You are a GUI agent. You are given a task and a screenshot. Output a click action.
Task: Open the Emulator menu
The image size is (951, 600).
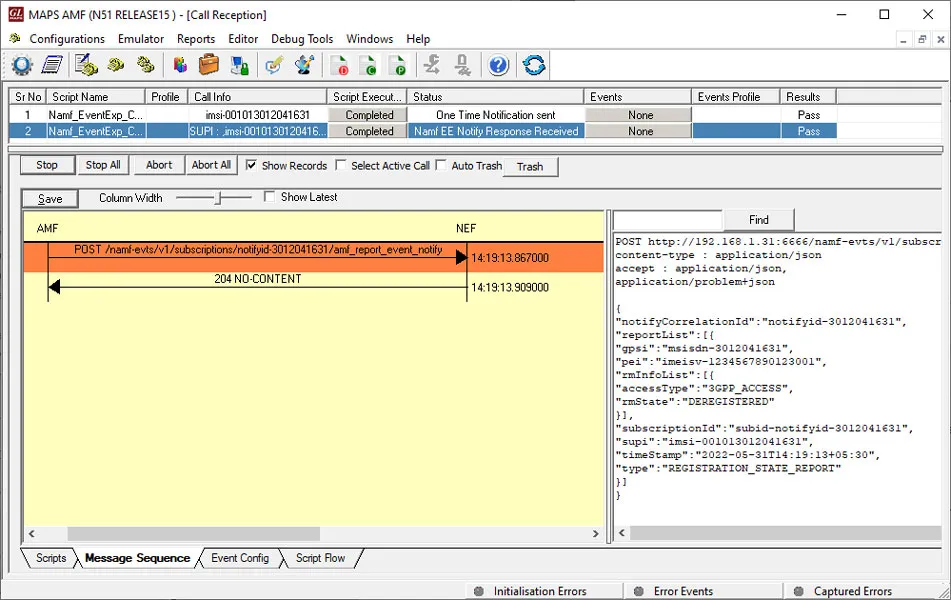141,39
